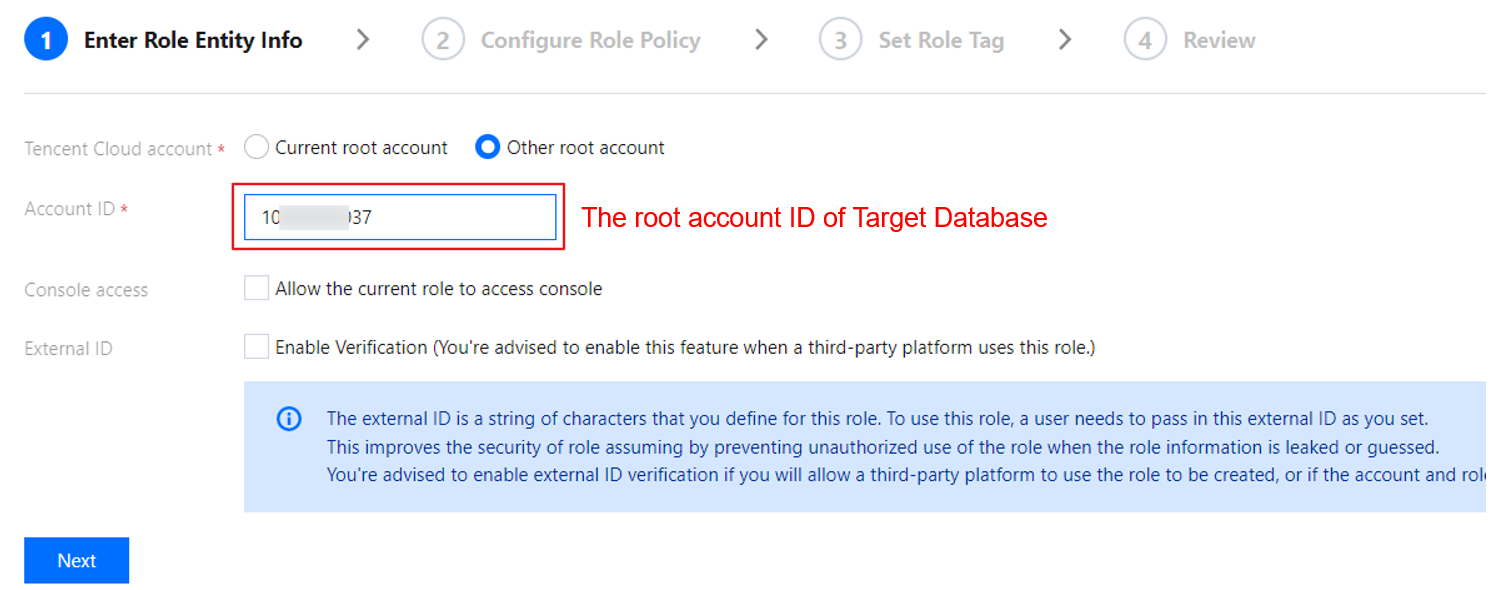
Task: Click the chevron after Configure Role Policy
Action: (762, 40)
